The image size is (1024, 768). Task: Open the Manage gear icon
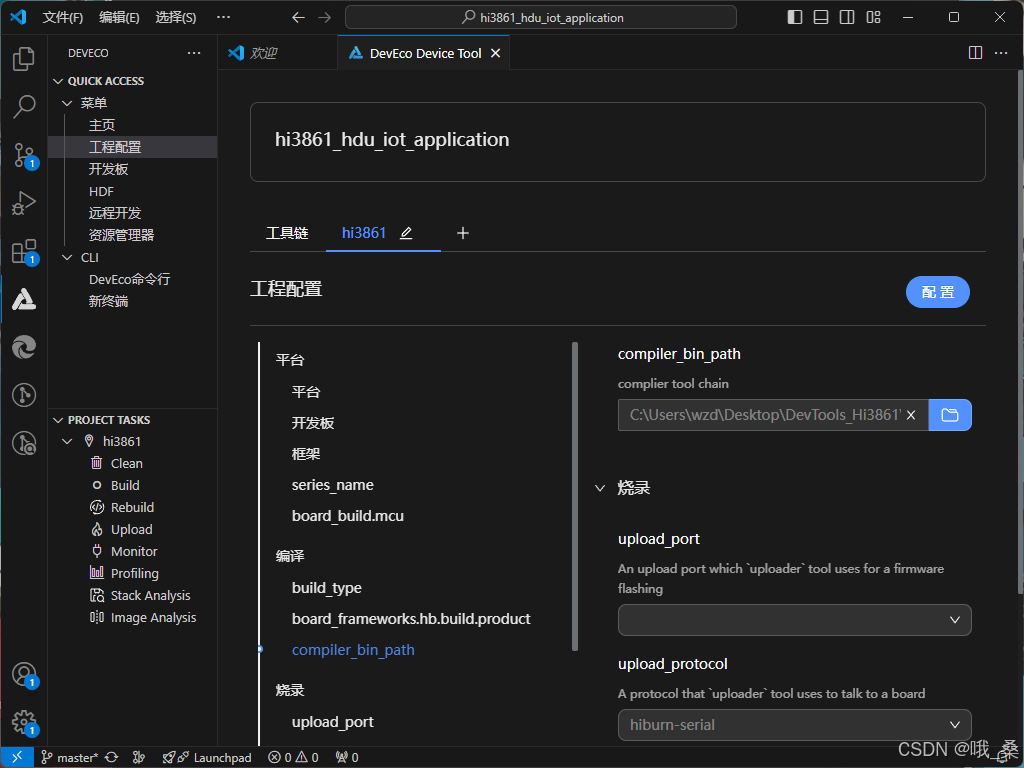point(24,722)
